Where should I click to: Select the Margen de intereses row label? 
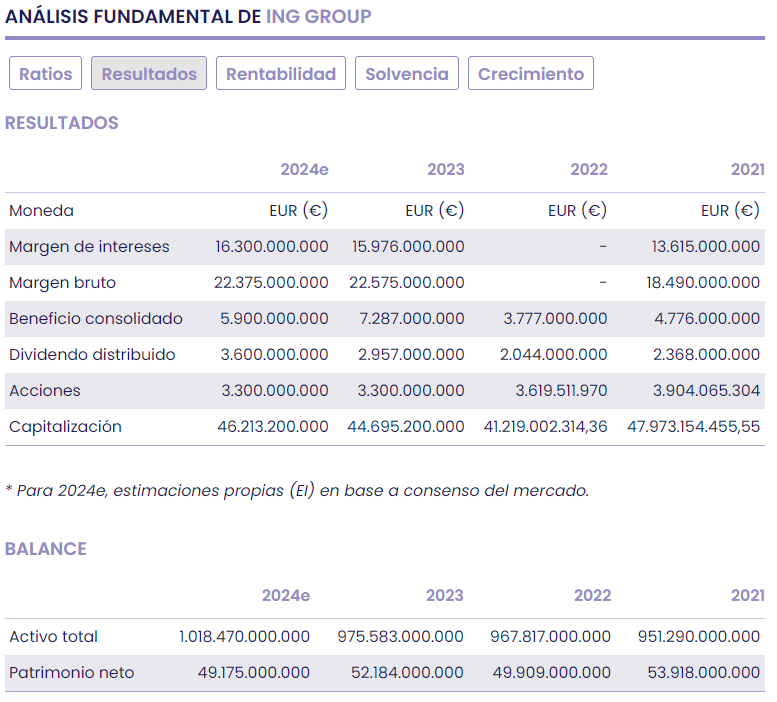[x=89, y=247]
